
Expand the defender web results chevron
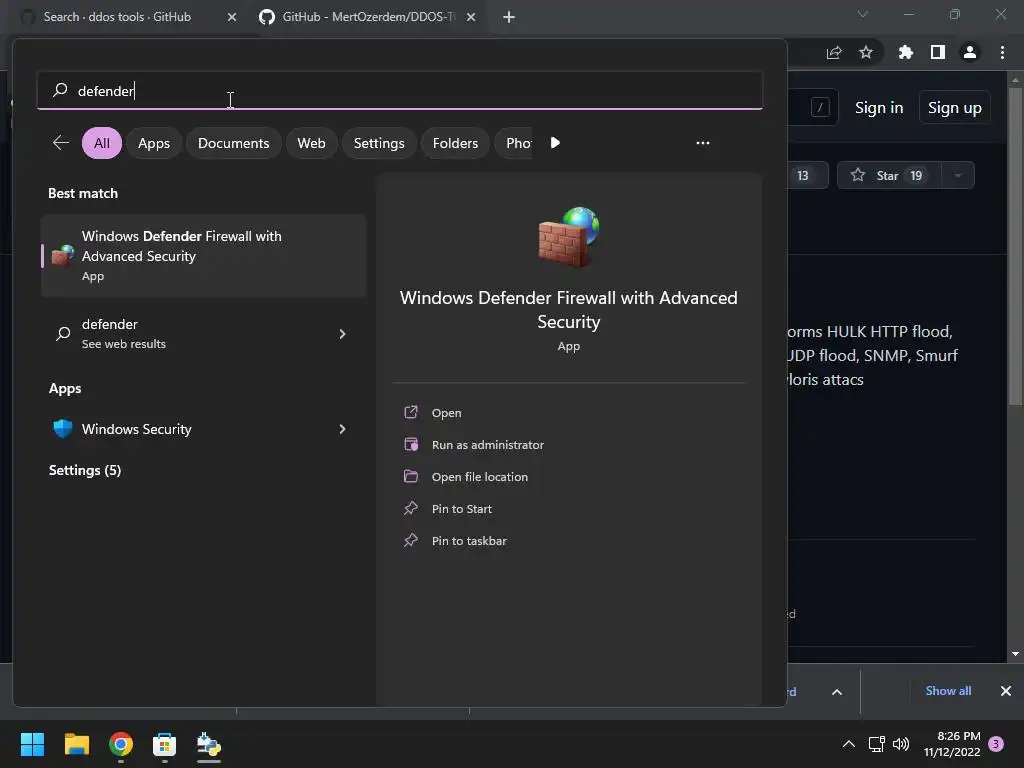coord(342,334)
